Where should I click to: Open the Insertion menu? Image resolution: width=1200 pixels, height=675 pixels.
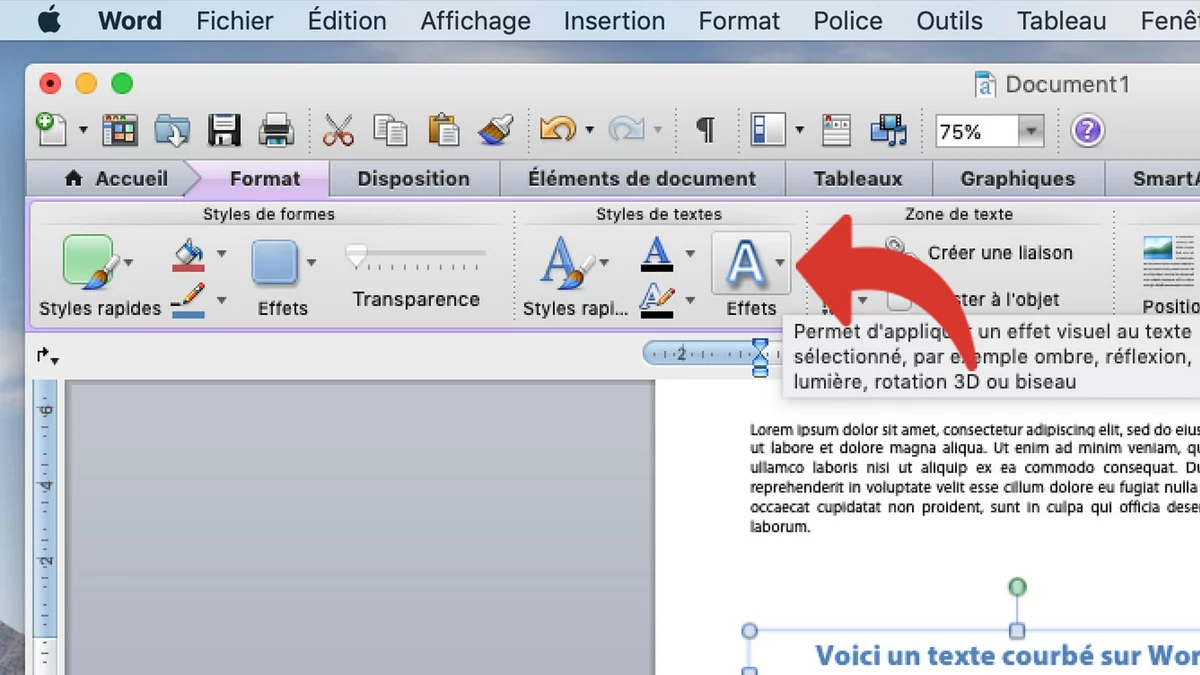(614, 21)
